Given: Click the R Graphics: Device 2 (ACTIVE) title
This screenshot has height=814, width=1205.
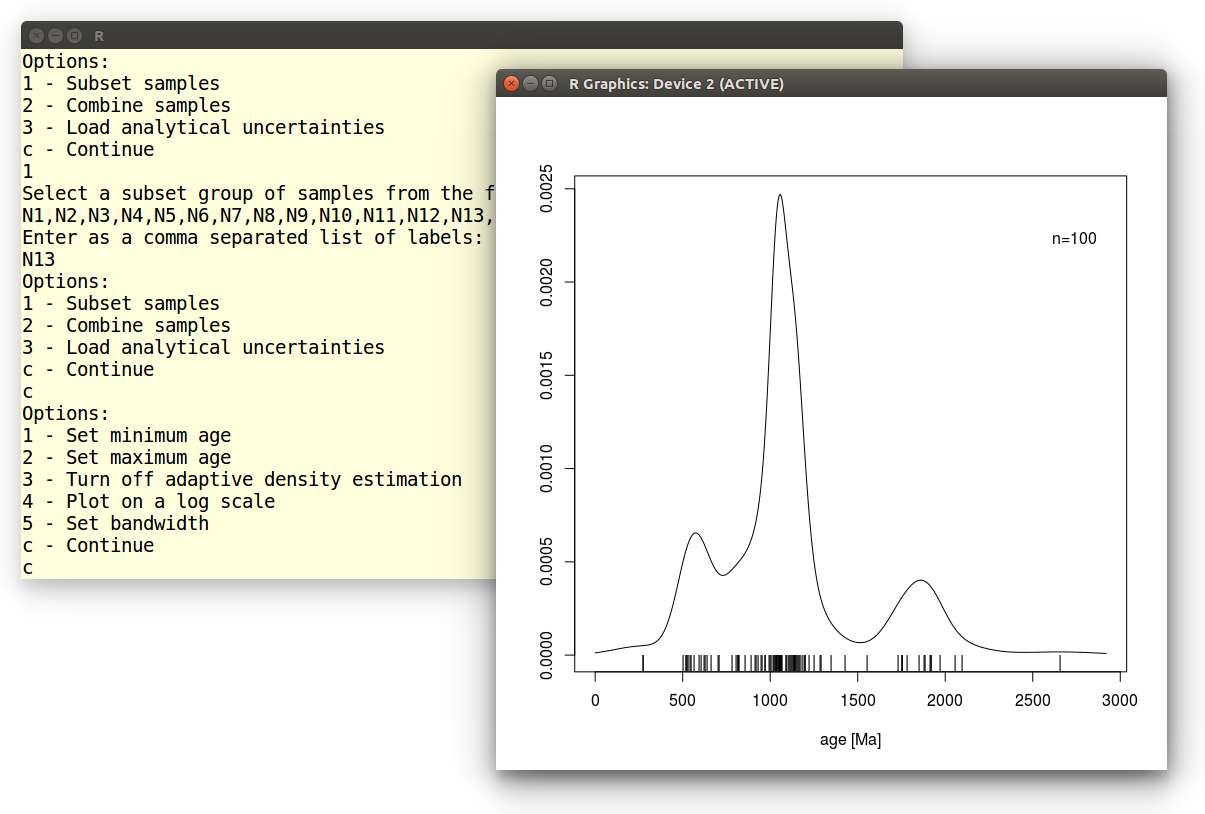Looking at the screenshot, I should coord(676,84).
